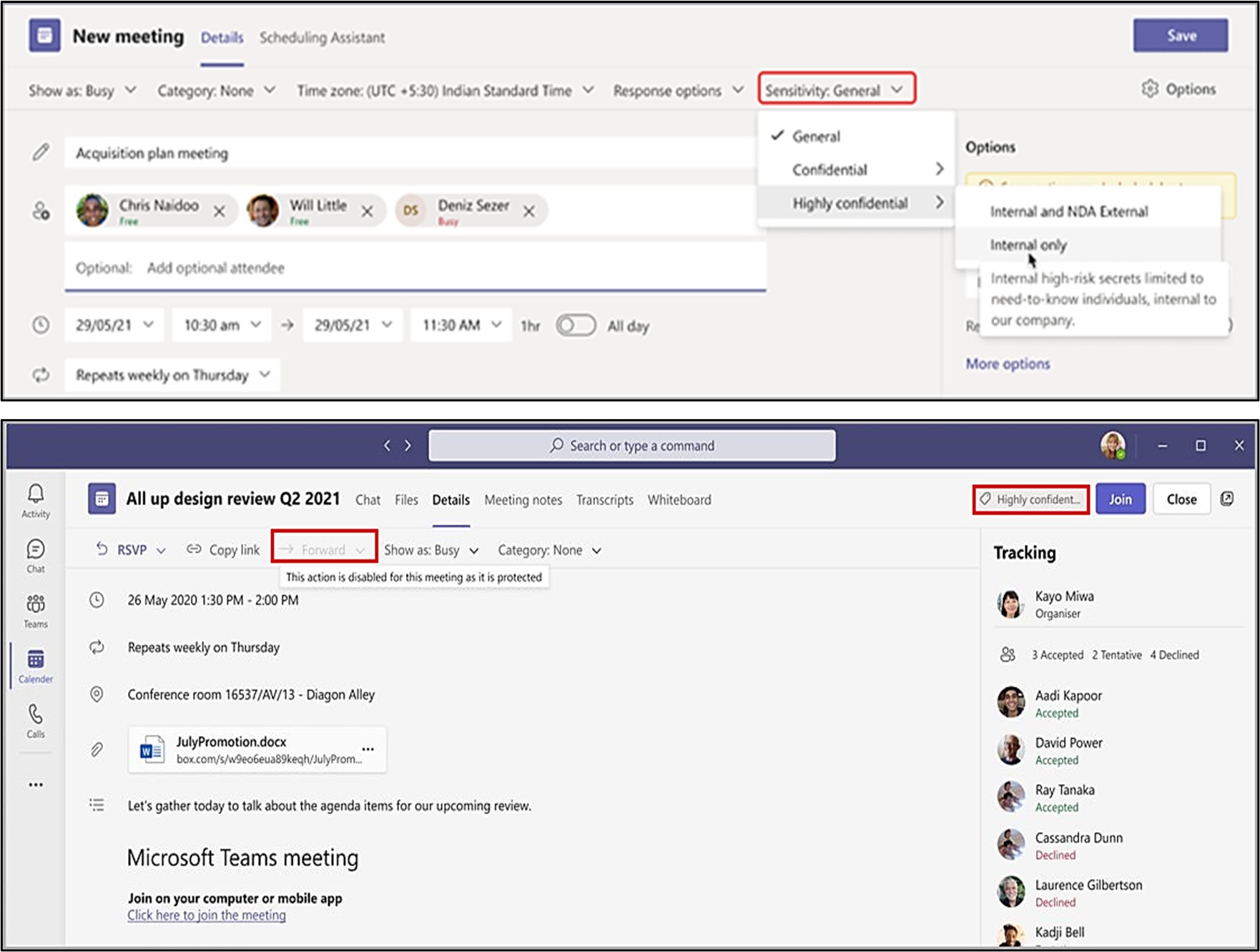
Task: Click the Search or type a command box
Action: [x=632, y=446]
